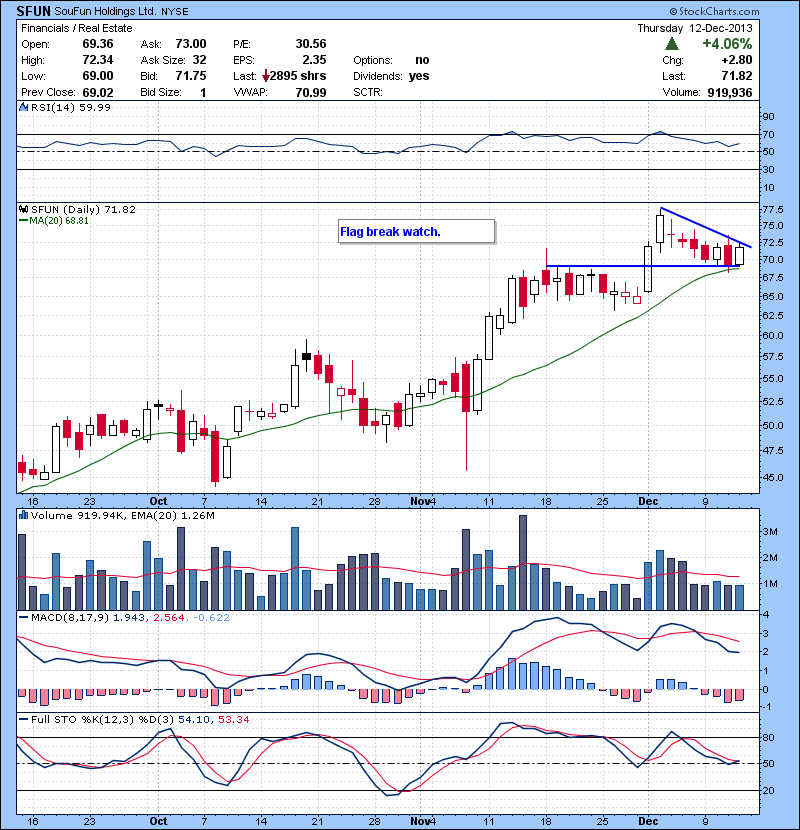Click the RSI indicator icon beside RSI(14)
The image size is (800, 830).
pos(23,107)
